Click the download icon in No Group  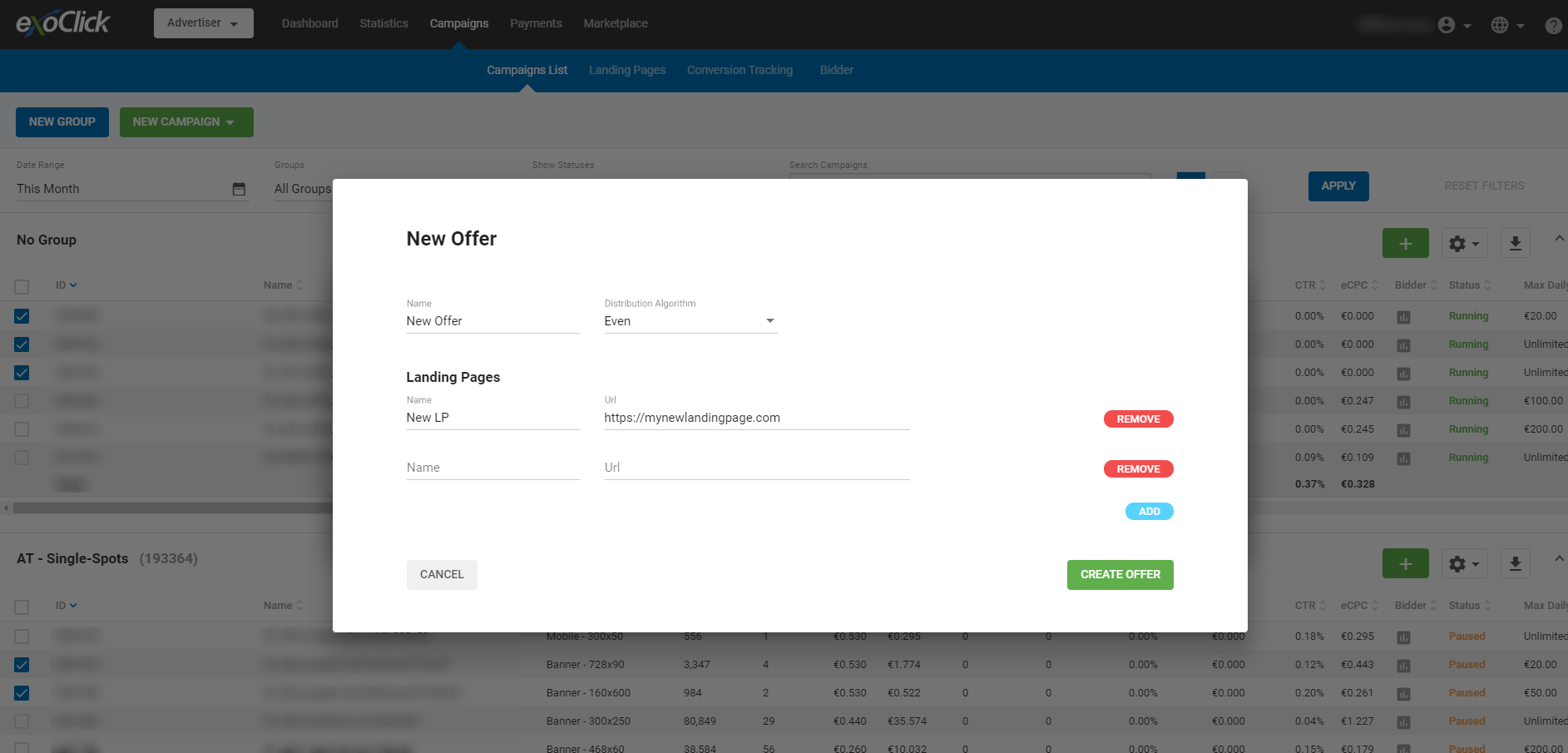click(x=1515, y=243)
